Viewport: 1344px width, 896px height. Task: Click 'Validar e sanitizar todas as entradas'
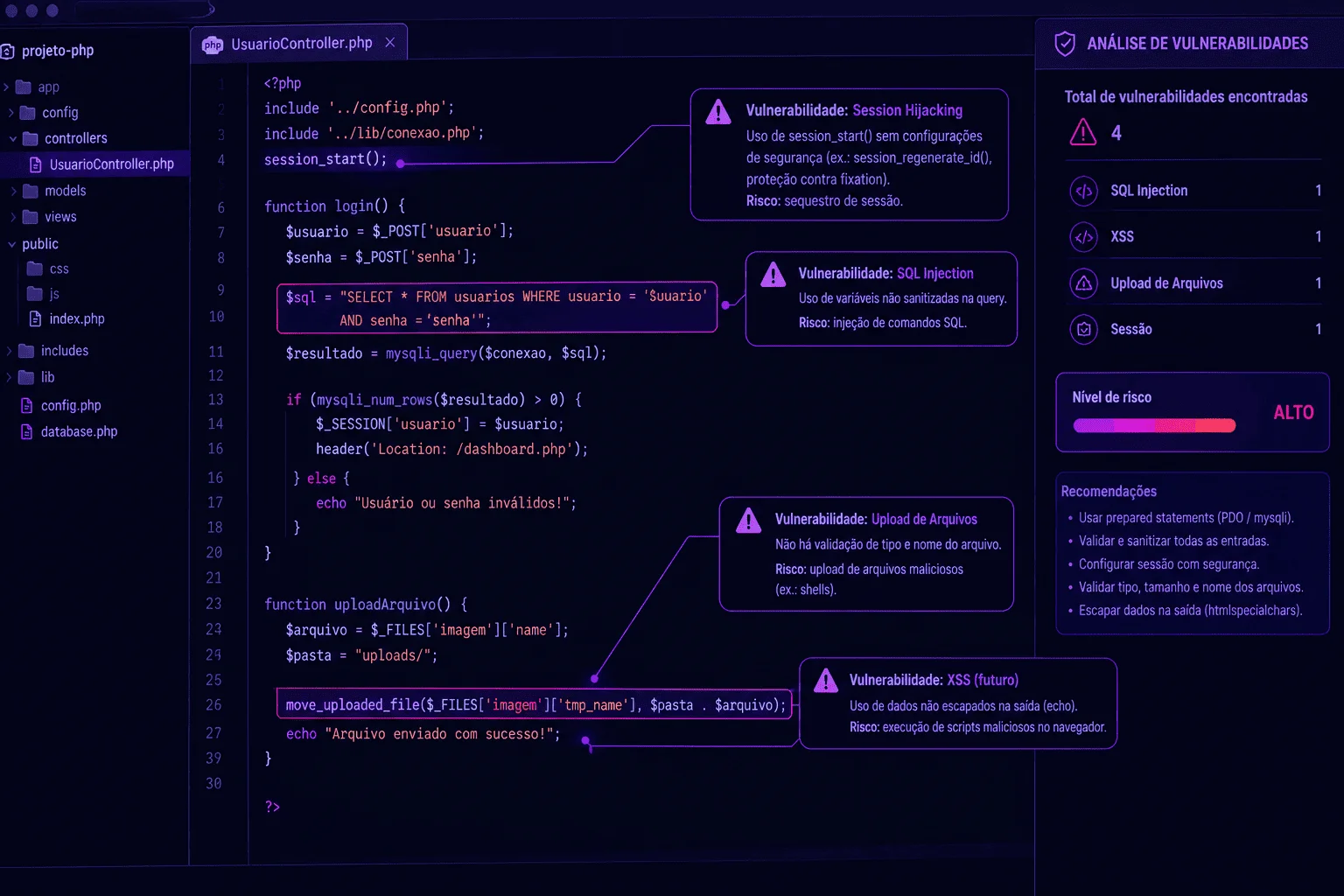pos(1173,542)
